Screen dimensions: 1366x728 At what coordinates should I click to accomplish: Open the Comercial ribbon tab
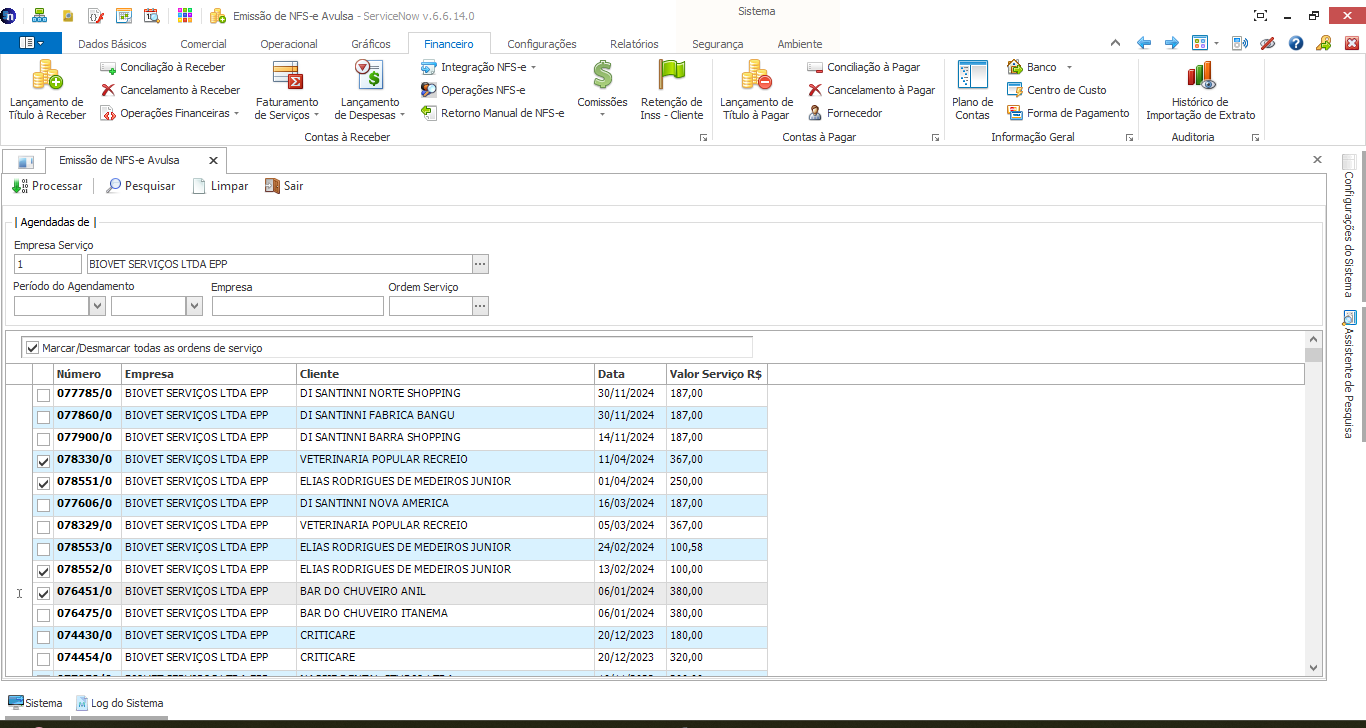point(203,44)
